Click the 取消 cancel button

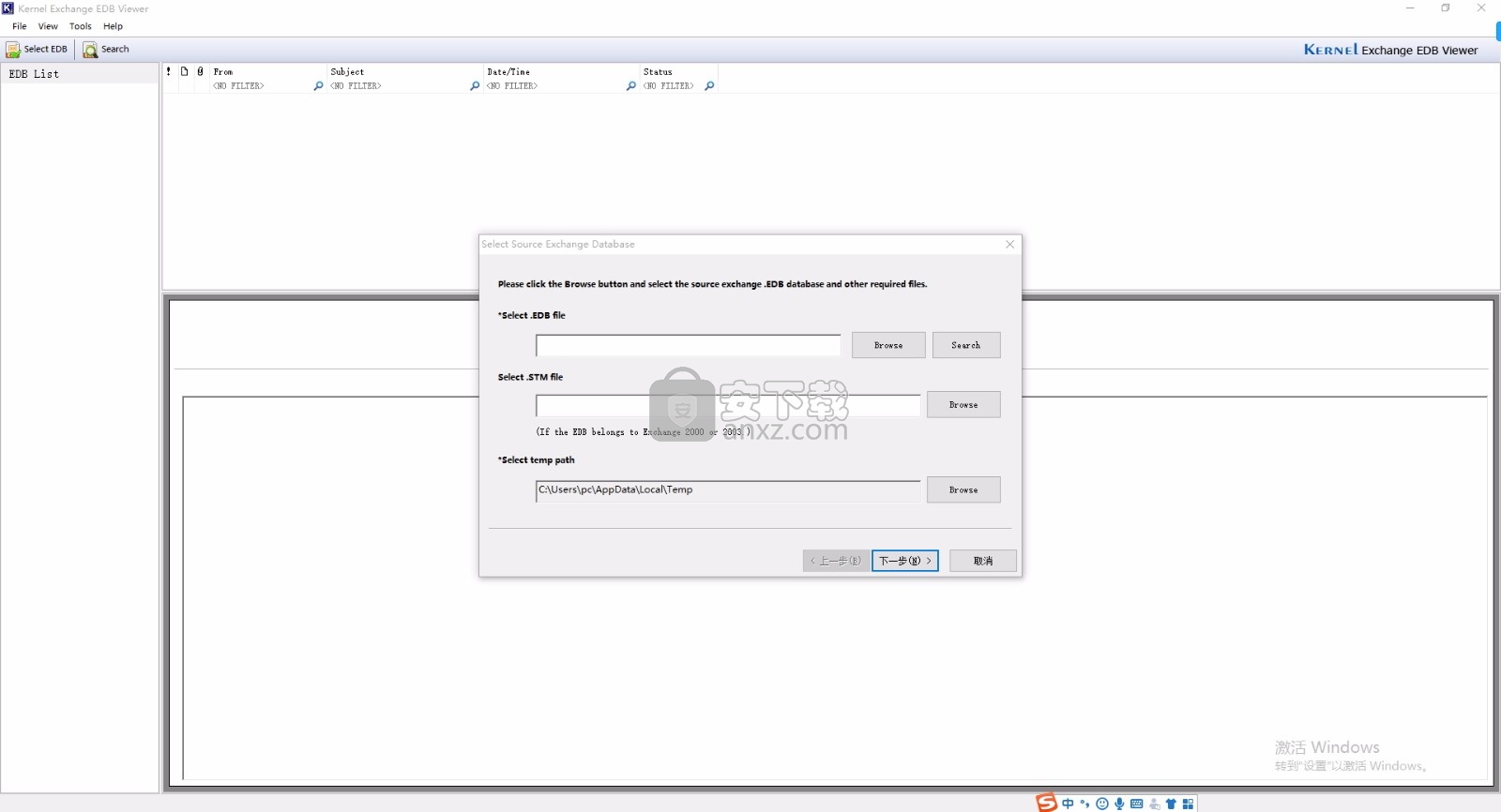pos(983,561)
